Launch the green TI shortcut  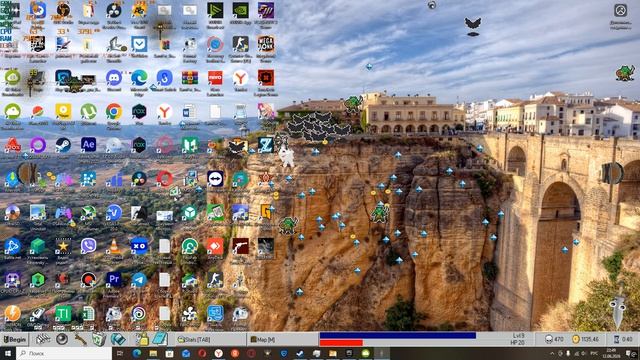tap(63, 313)
